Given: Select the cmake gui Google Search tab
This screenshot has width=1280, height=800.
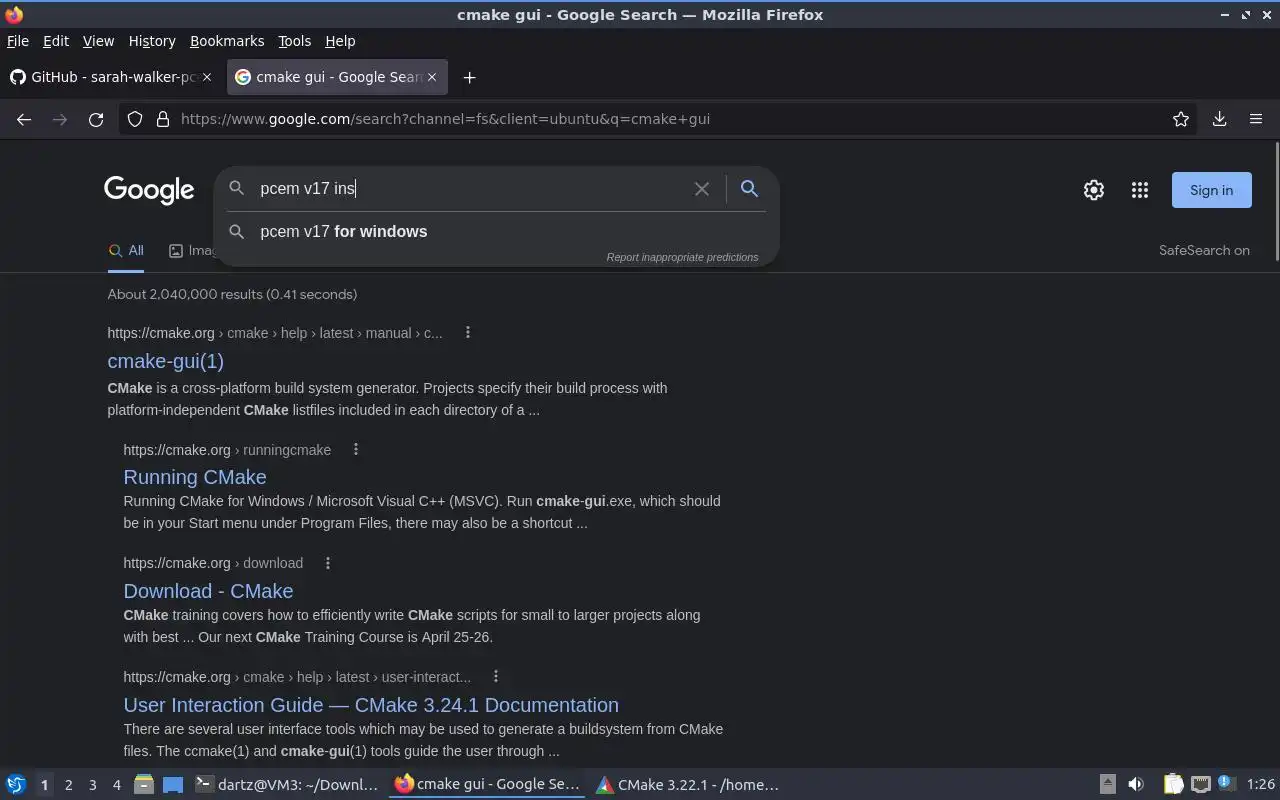Looking at the screenshot, I should [337, 77].
